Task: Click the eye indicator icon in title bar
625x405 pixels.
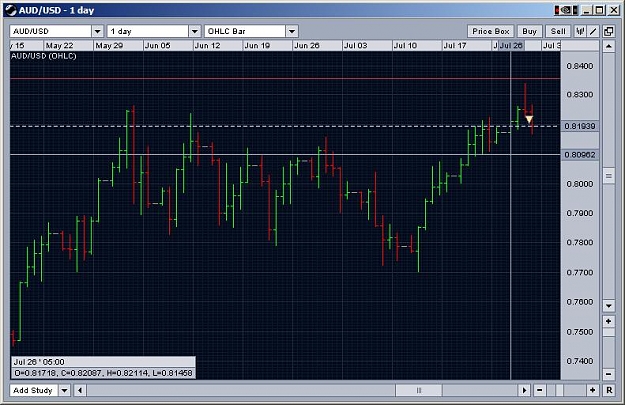Action: tap(565, 10)
